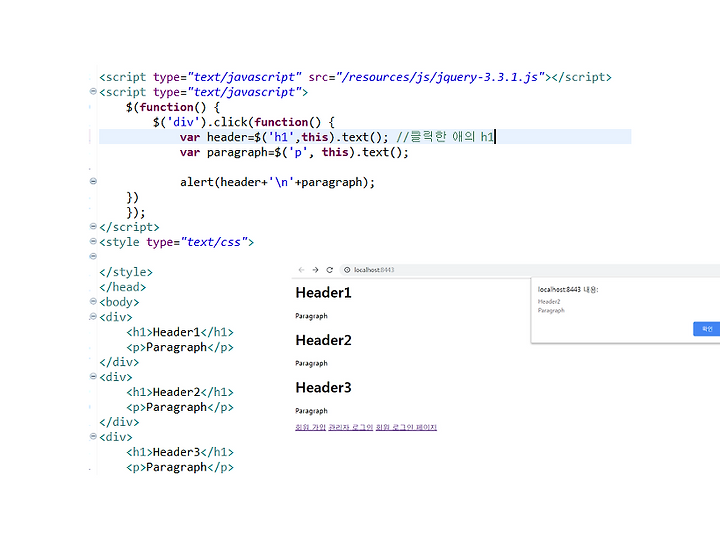This screenshot has width=720, height=540.
Task: Click the </style> closing tag line
Action: pos(126,272)
